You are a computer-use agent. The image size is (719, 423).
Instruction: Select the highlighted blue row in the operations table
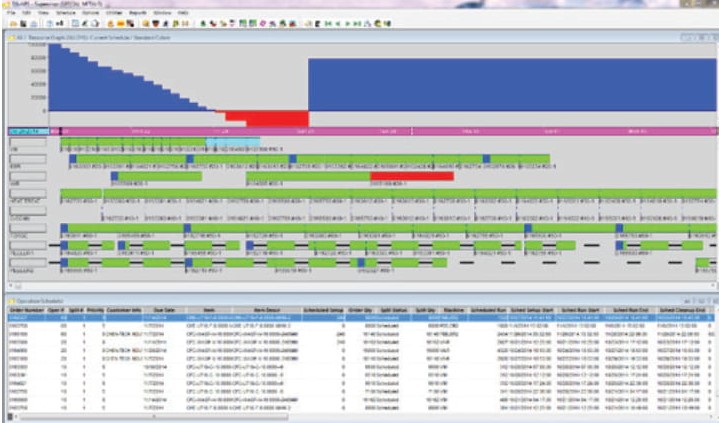click(x=360, y=317)
